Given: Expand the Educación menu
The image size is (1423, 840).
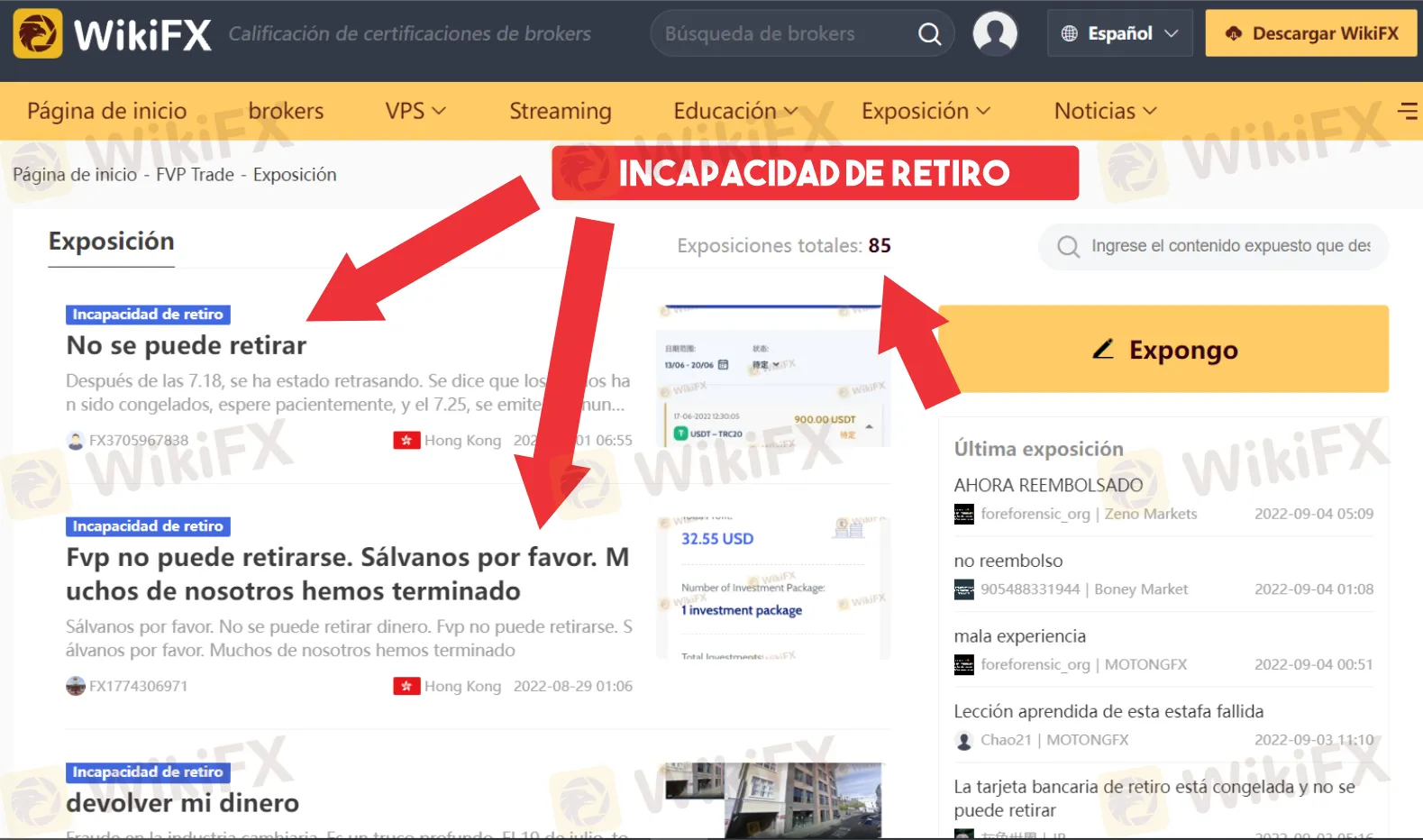Looking at the screenshot, I should pos(735,111).
